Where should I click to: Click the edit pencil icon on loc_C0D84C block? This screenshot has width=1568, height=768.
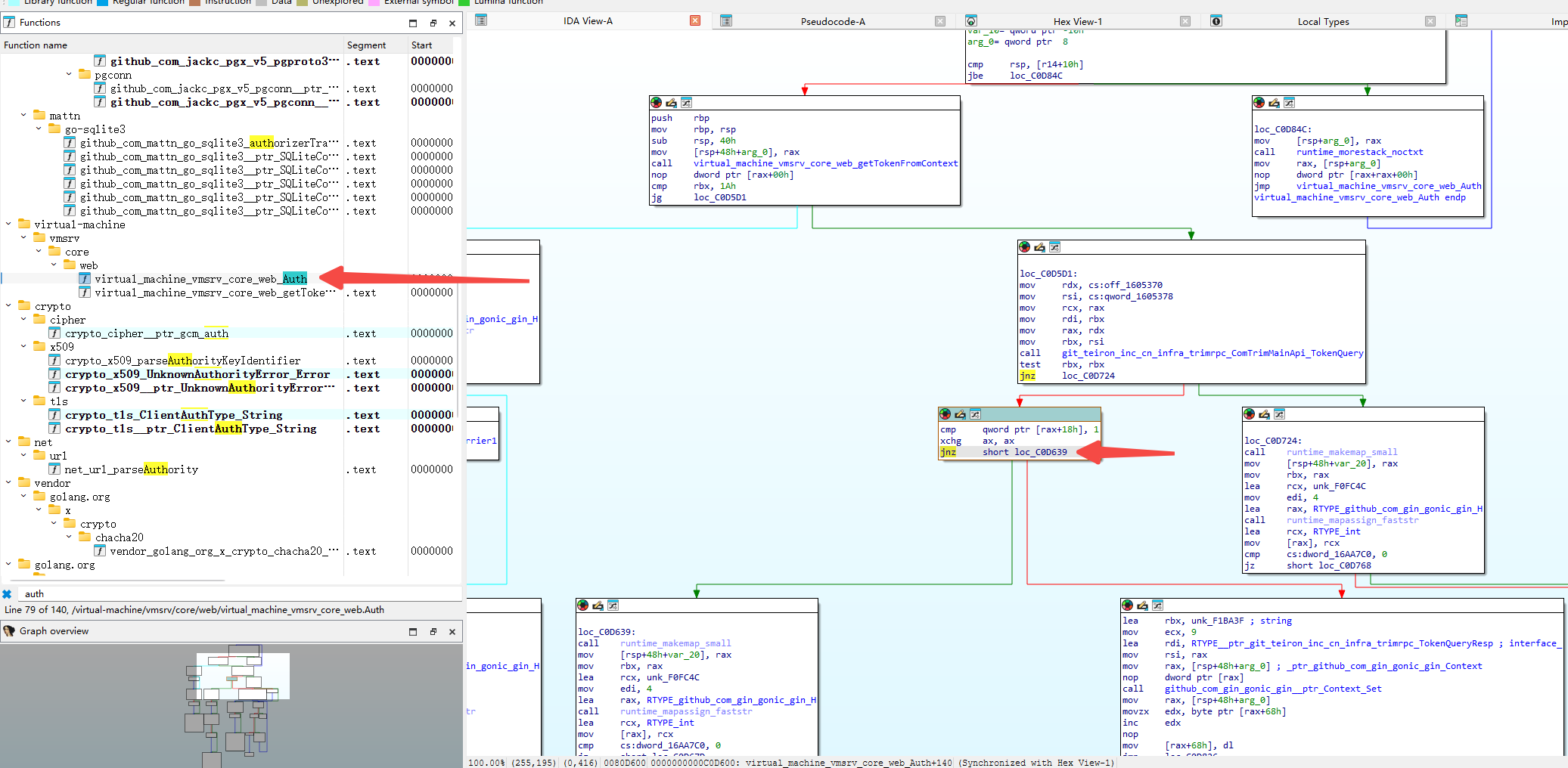(1274, 103)
